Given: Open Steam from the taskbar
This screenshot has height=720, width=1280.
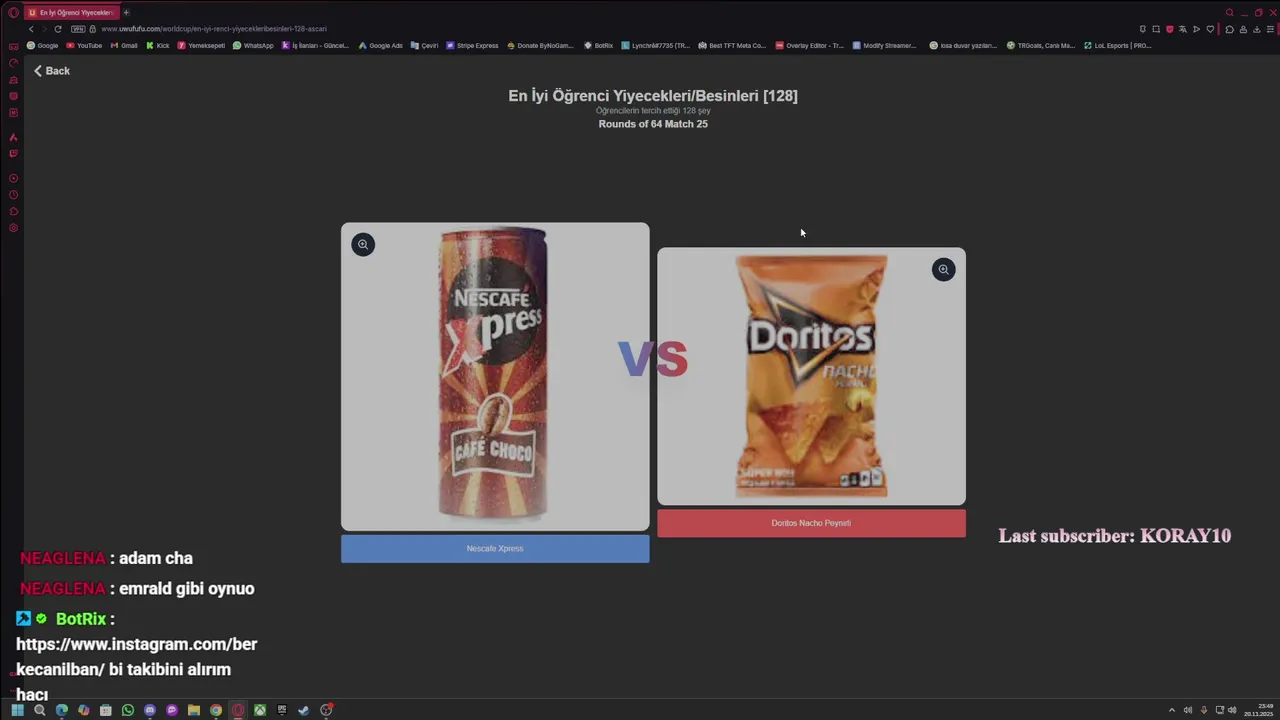Looking at the screenshot, I should pyautogui.click(x=304, y=710).
